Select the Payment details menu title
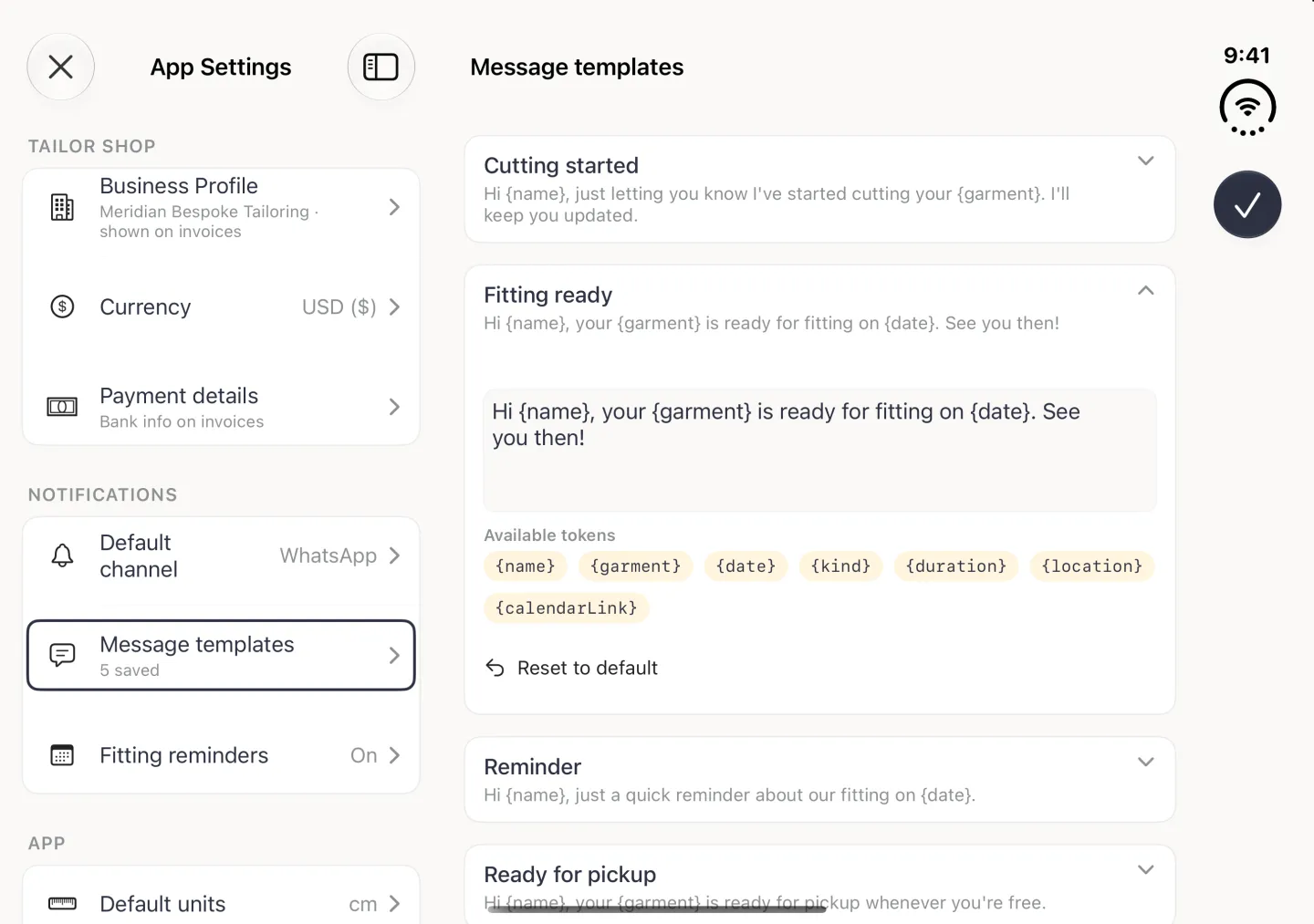The width and height of the screenshot is (1314, 924). click(x=179, y=396)
